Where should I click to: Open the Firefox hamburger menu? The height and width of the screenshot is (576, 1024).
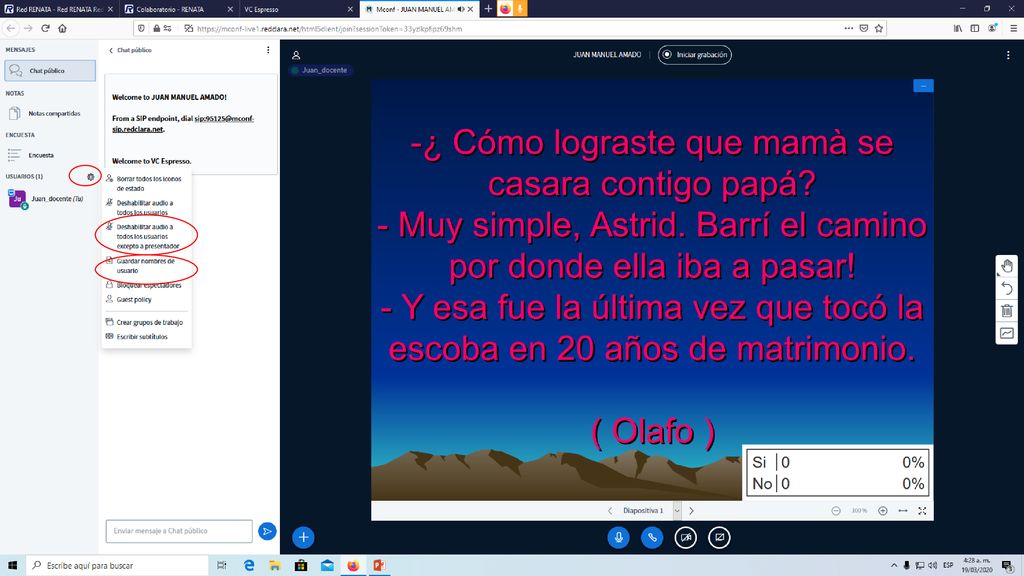click(1013, 28)
